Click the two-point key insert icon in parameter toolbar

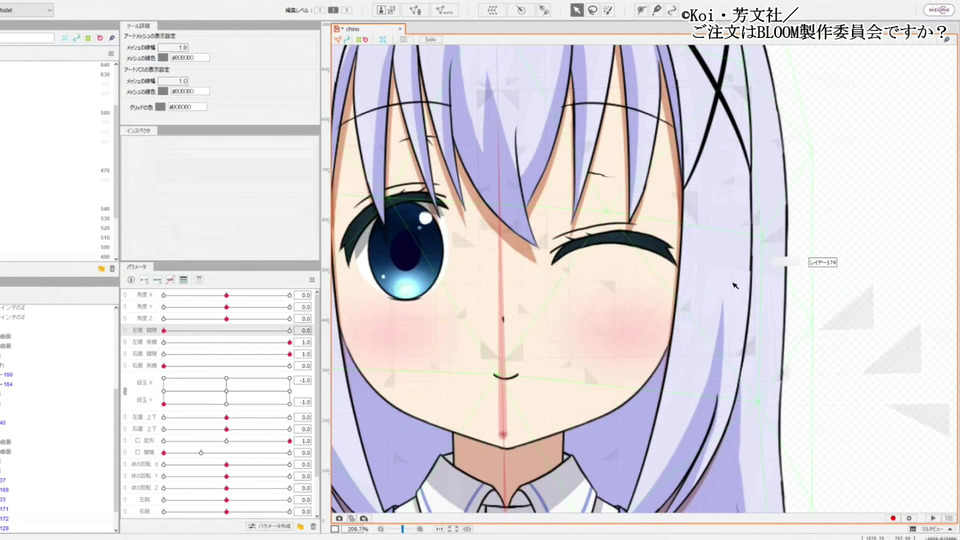pos(144,280)
